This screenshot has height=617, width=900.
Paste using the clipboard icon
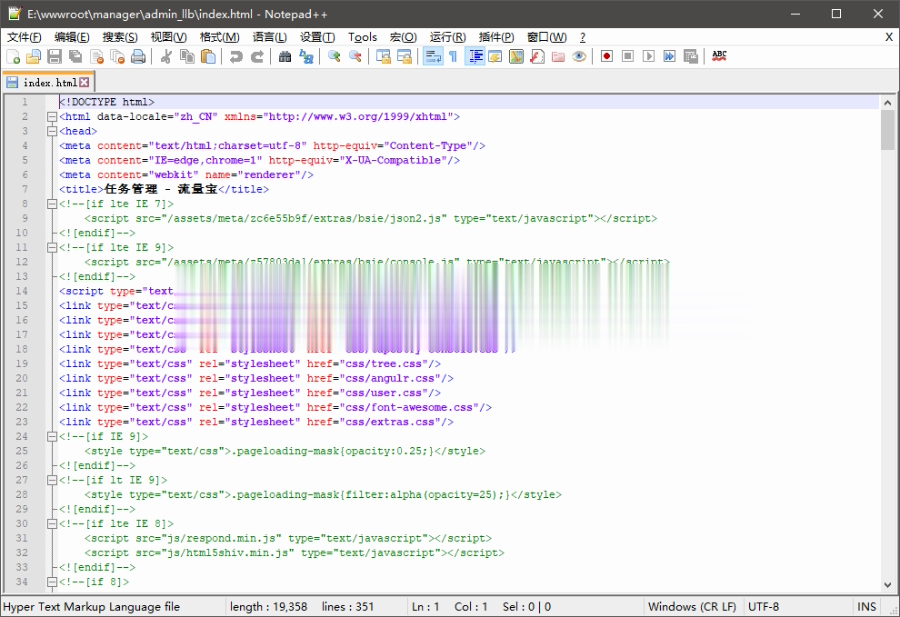tap(208, 56)
